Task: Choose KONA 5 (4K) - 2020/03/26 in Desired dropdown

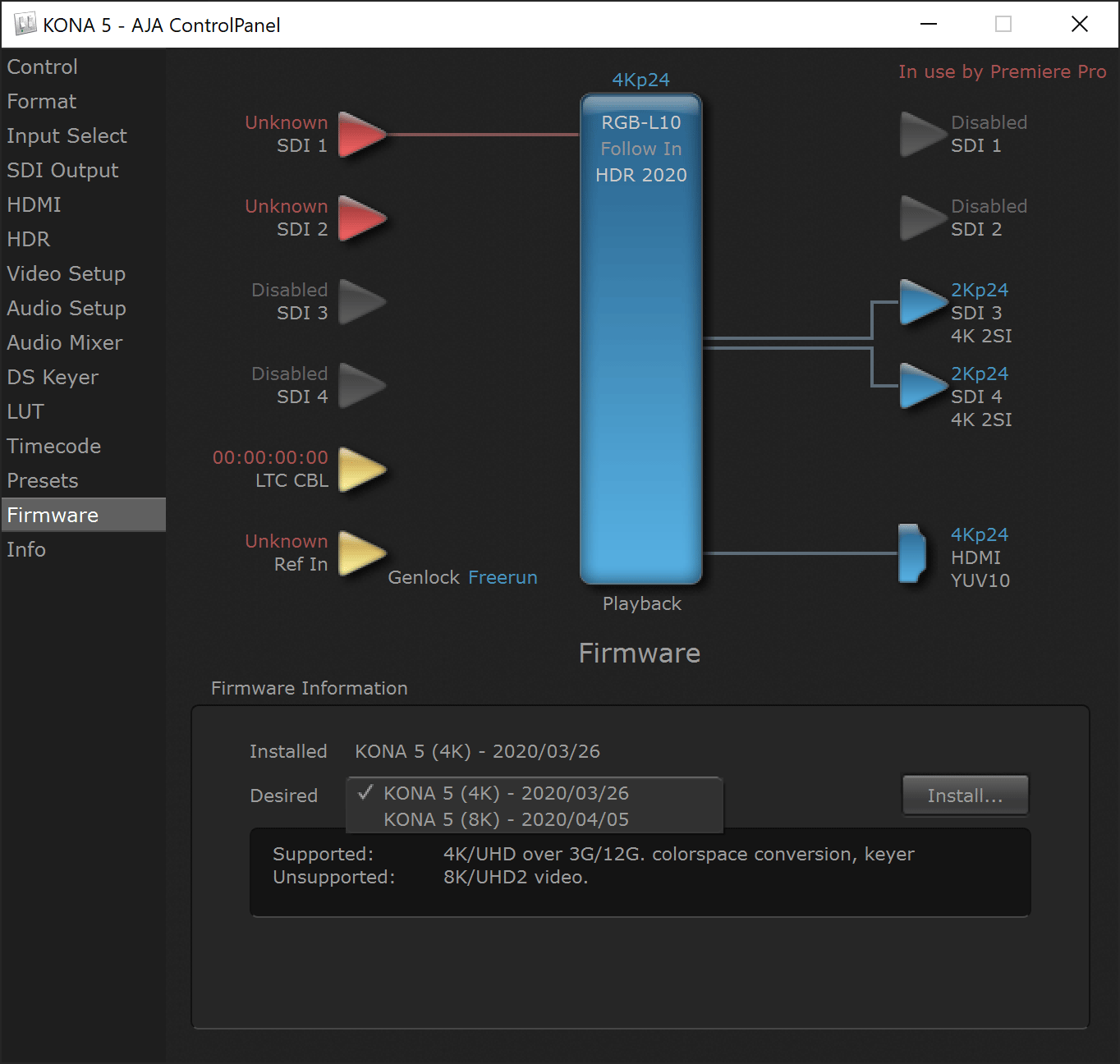Action: [535, 793]
